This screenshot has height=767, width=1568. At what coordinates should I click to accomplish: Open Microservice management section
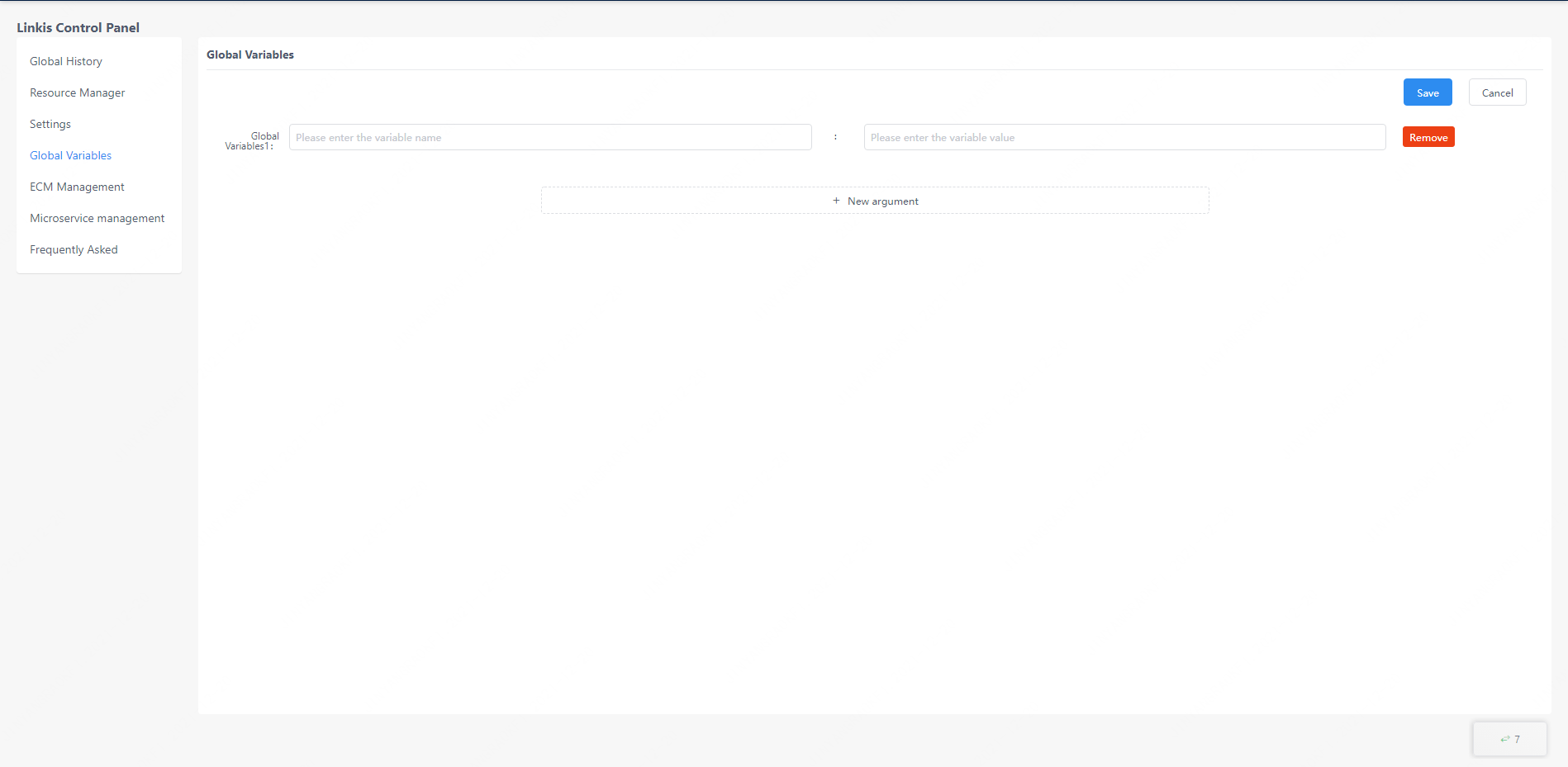(x=97, y=218)
